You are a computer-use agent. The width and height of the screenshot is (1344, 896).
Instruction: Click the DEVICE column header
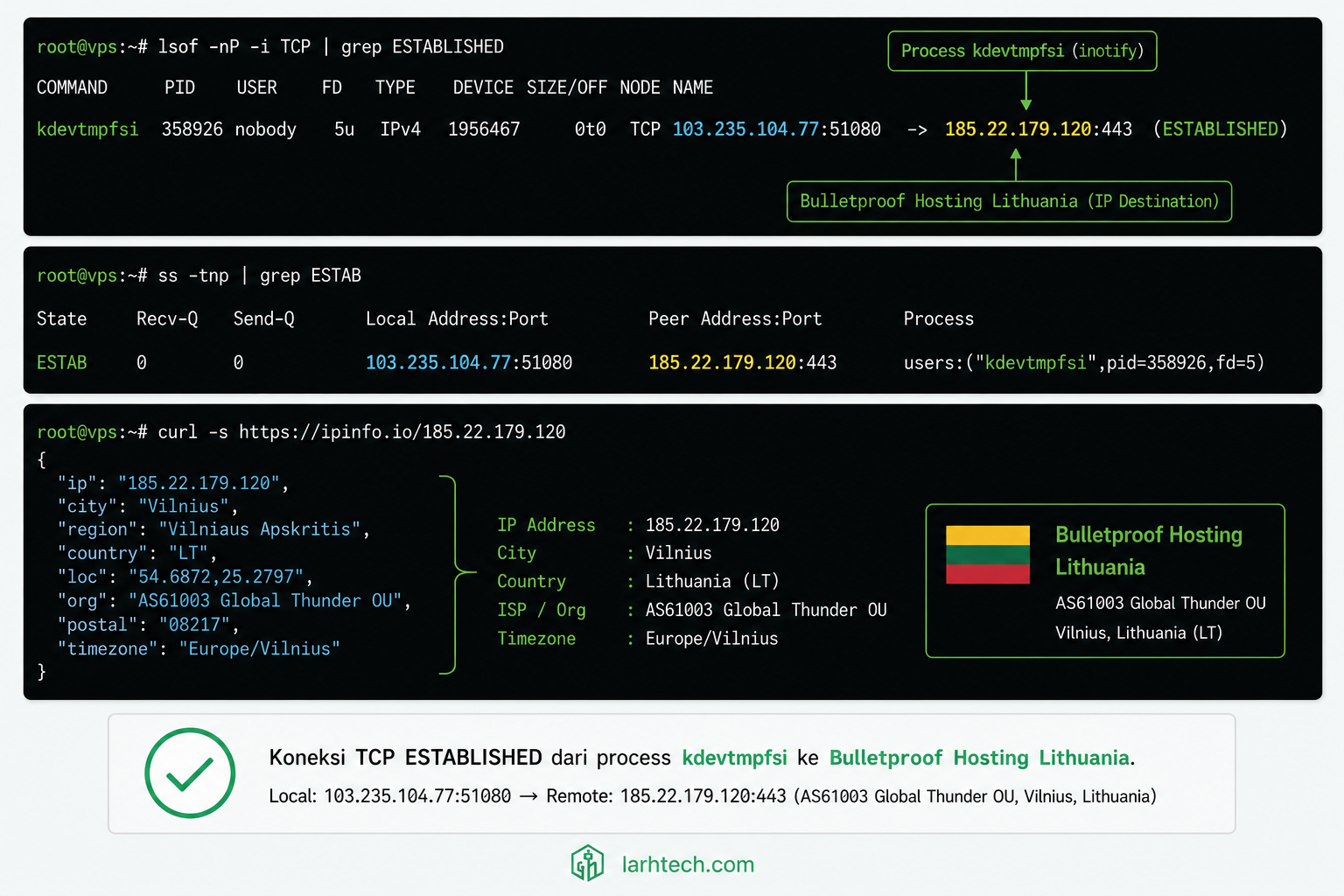pos(483,87)
